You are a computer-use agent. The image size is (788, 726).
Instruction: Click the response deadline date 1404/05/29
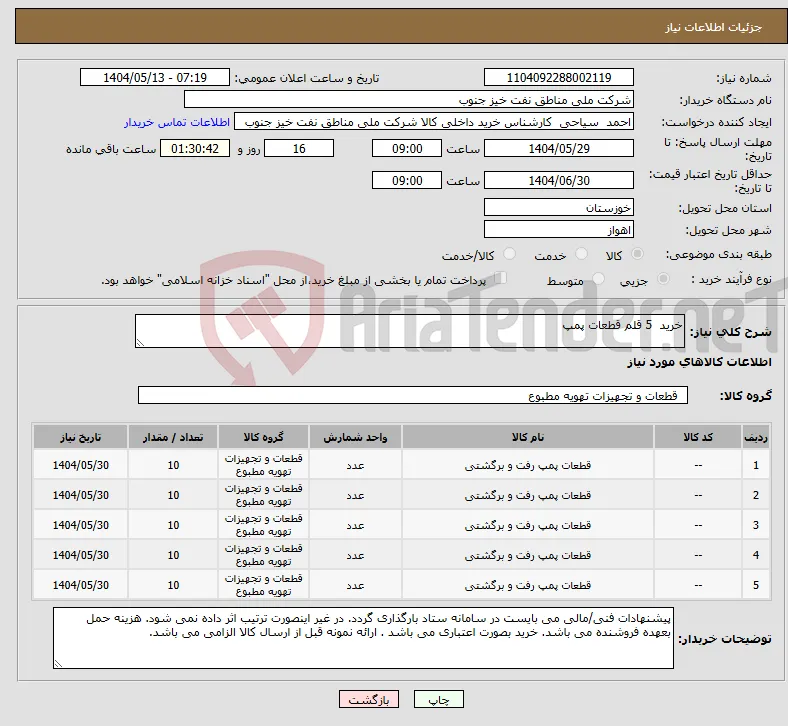pyautogui.click(x=558, y=148)
